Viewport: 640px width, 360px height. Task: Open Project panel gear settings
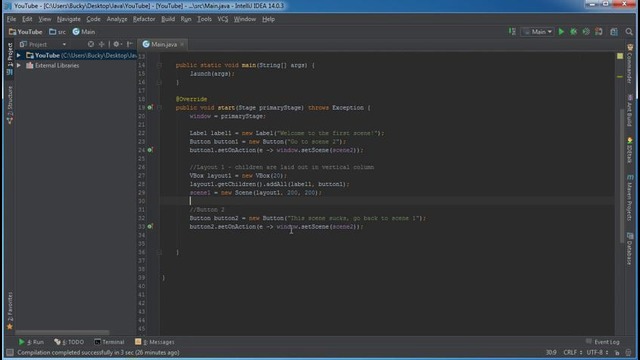(x=117, y=44)
